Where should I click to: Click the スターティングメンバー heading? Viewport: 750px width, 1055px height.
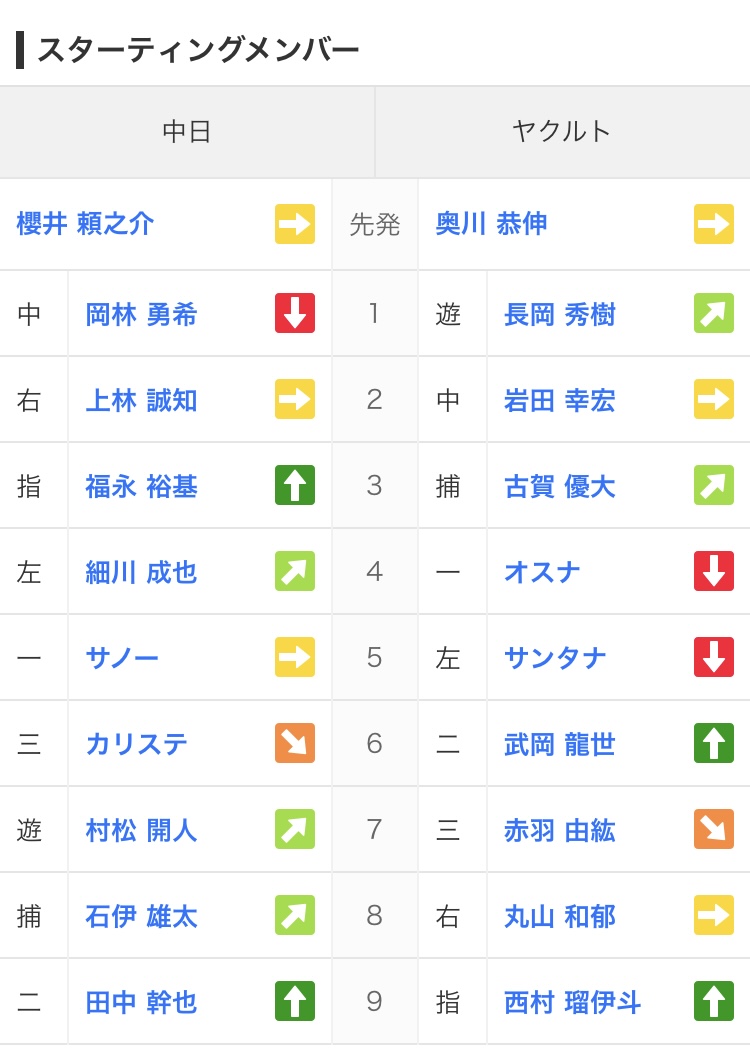pos(198,50)
